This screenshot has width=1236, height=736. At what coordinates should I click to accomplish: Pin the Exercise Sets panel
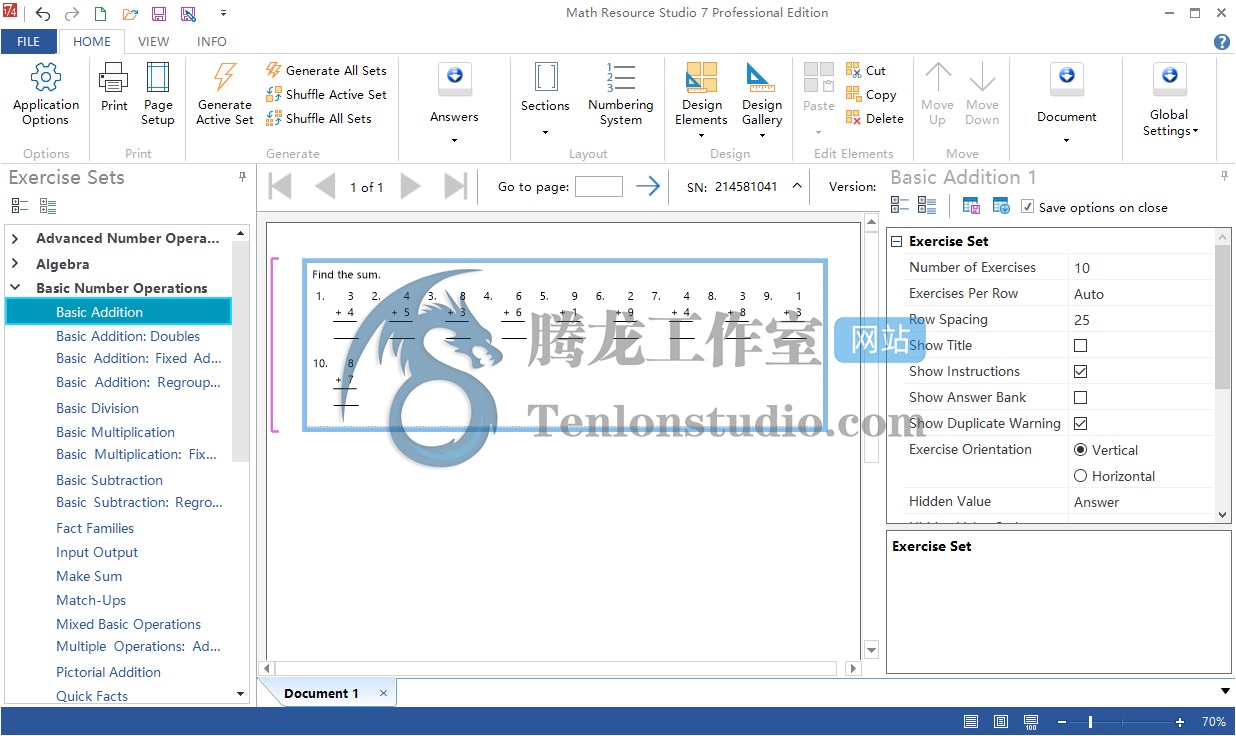(x=242, y=177)
